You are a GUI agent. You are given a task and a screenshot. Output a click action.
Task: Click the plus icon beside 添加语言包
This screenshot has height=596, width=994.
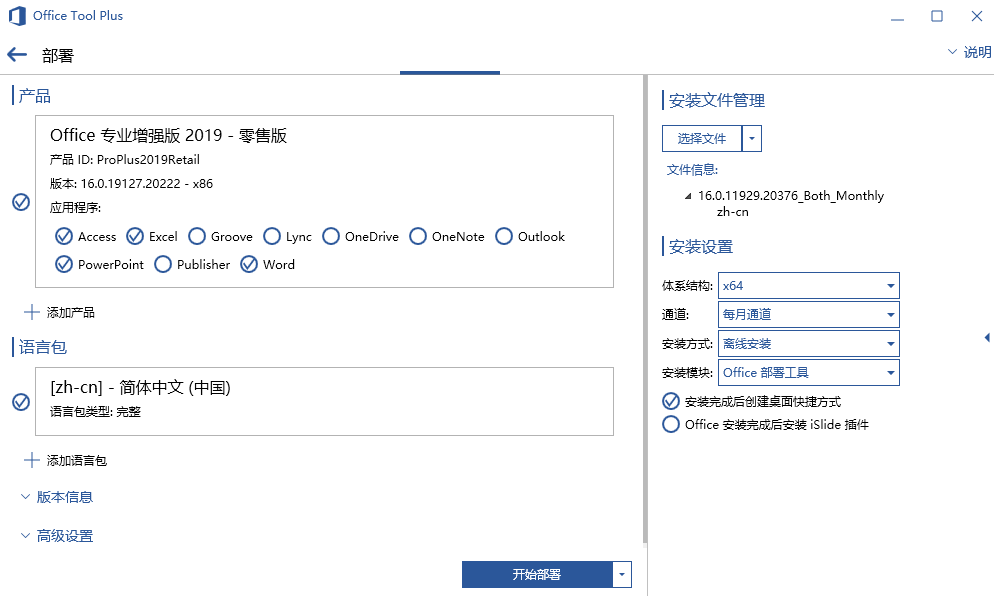coord(32,460)
